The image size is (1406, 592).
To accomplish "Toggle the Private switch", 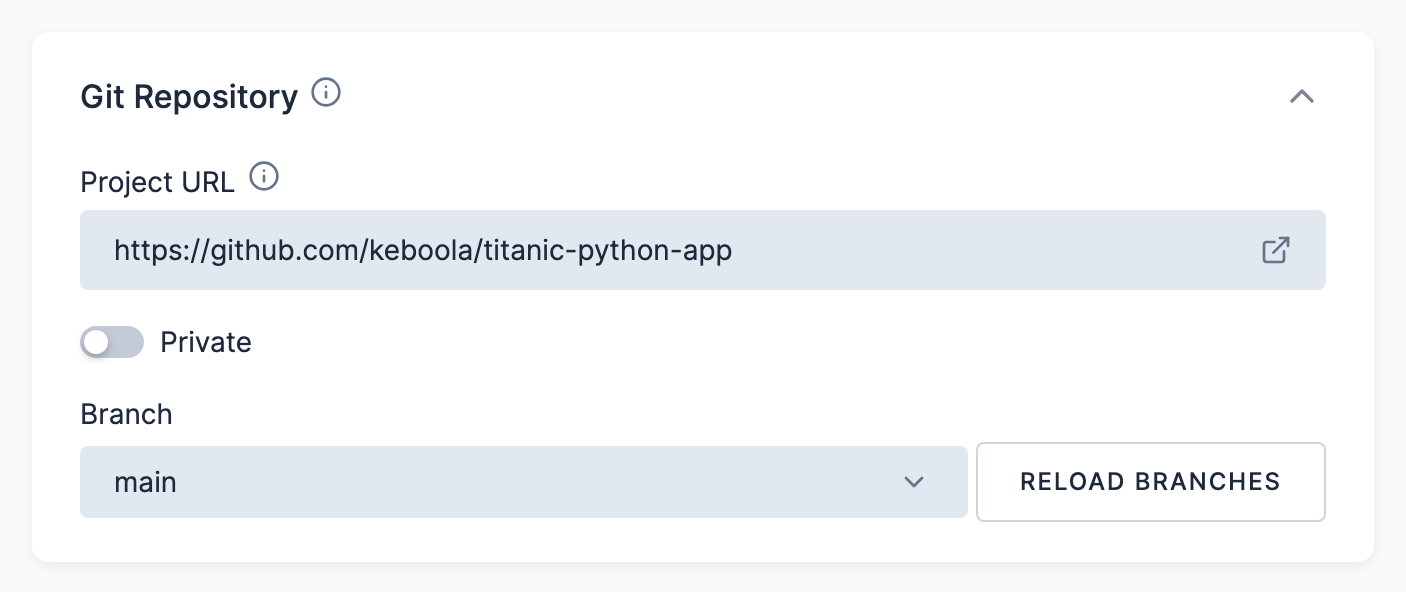I will (112, 343).
